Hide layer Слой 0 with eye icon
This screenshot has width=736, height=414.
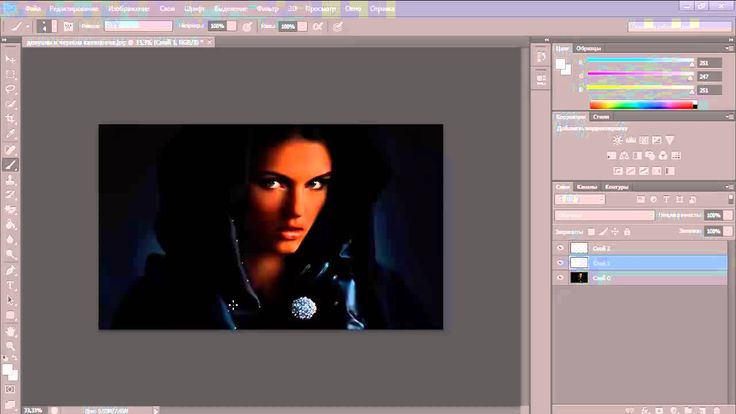(560, 278)
